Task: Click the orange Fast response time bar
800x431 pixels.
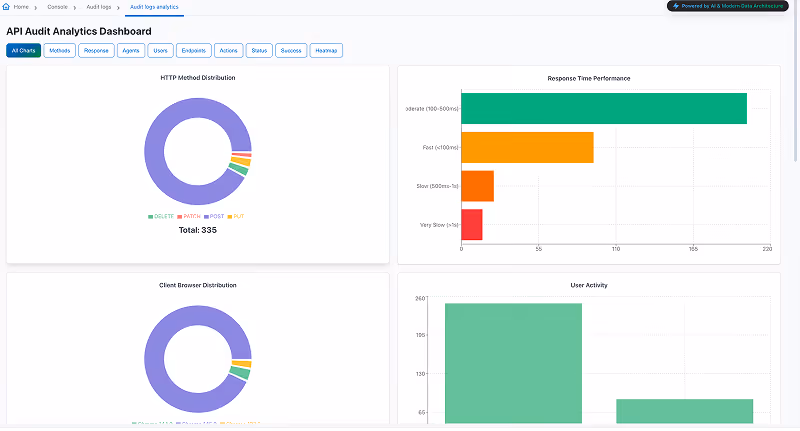Action: click(x=528, y=147)
